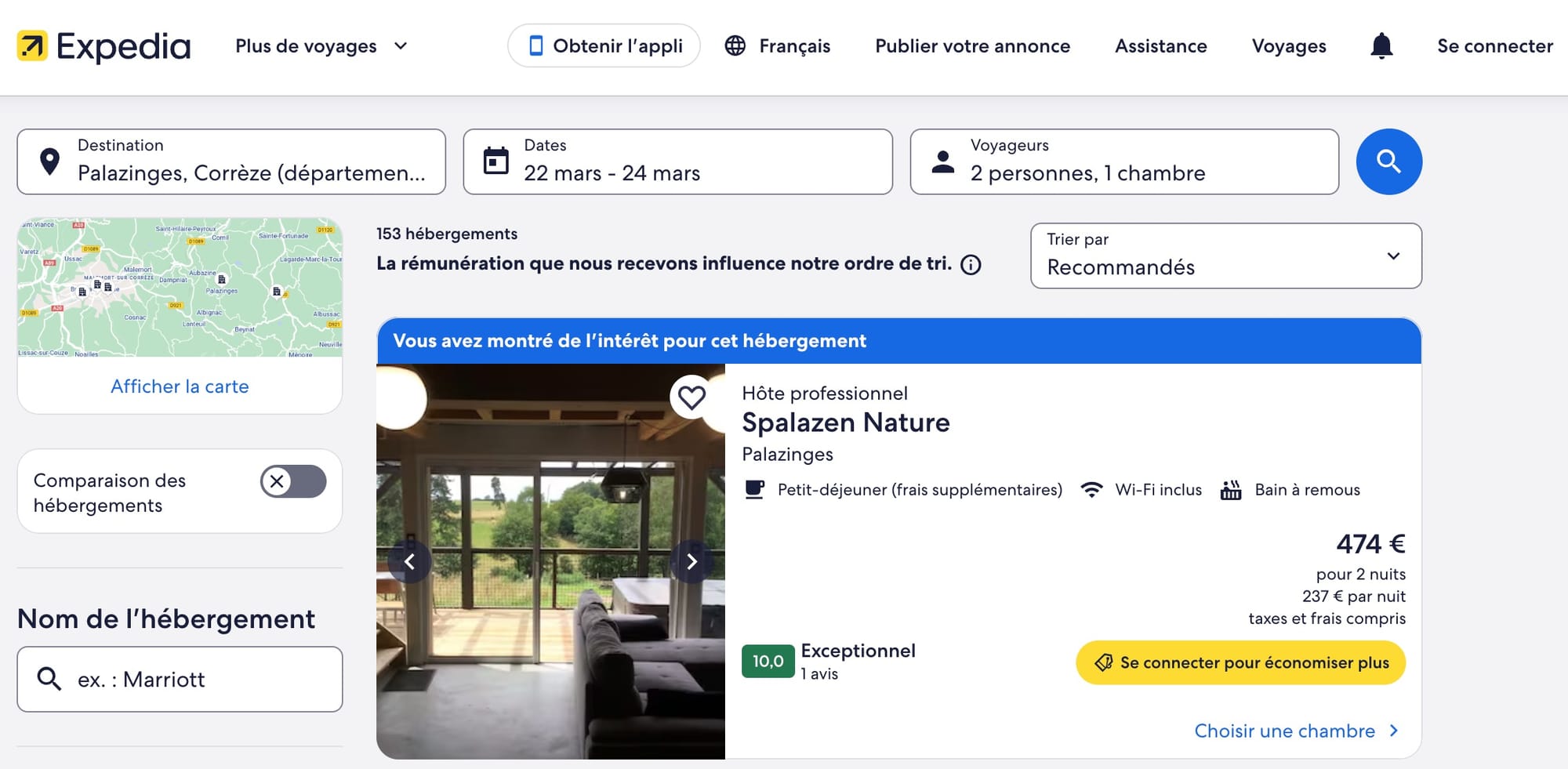The width and height of the screenshot is (1568, 769).
Task: Open Assistance in the header
Action: coord(1160,46)
